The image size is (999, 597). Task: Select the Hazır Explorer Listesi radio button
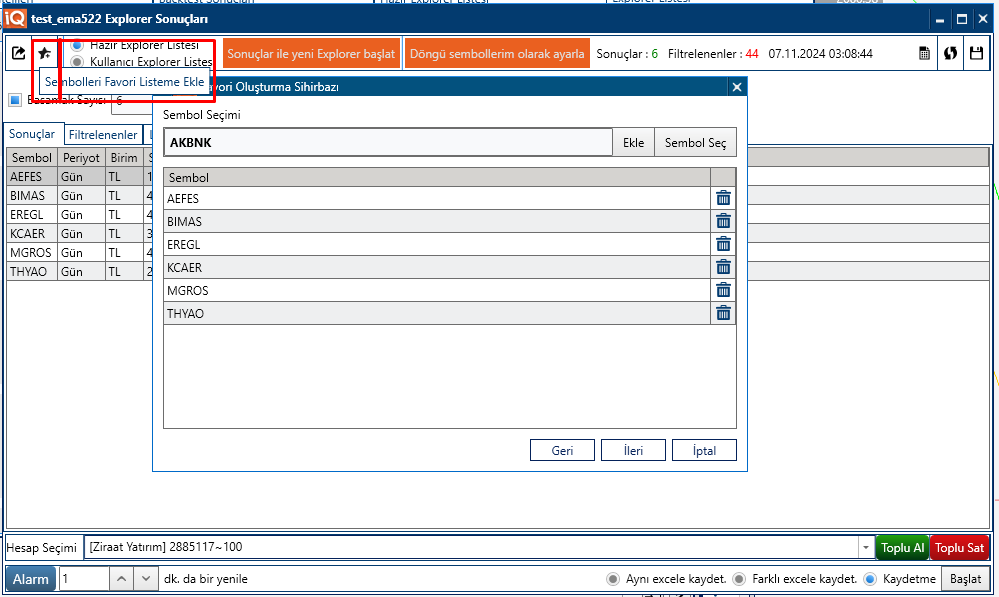[77, 45]
